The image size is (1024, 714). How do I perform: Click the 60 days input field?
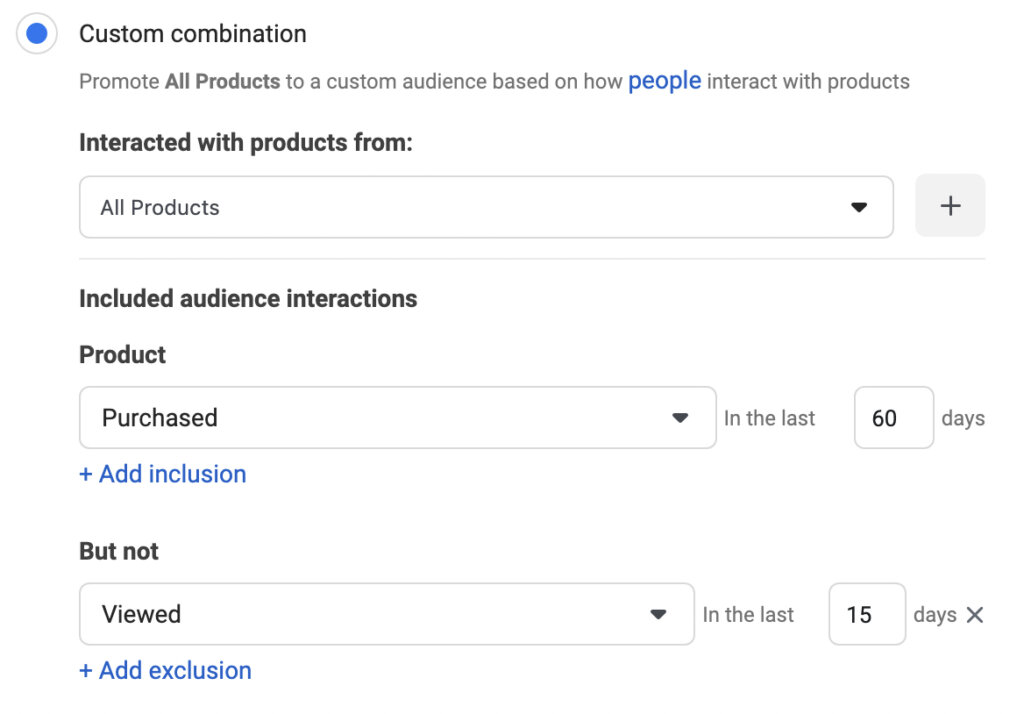pyautogui.click(x=893, y=417)
